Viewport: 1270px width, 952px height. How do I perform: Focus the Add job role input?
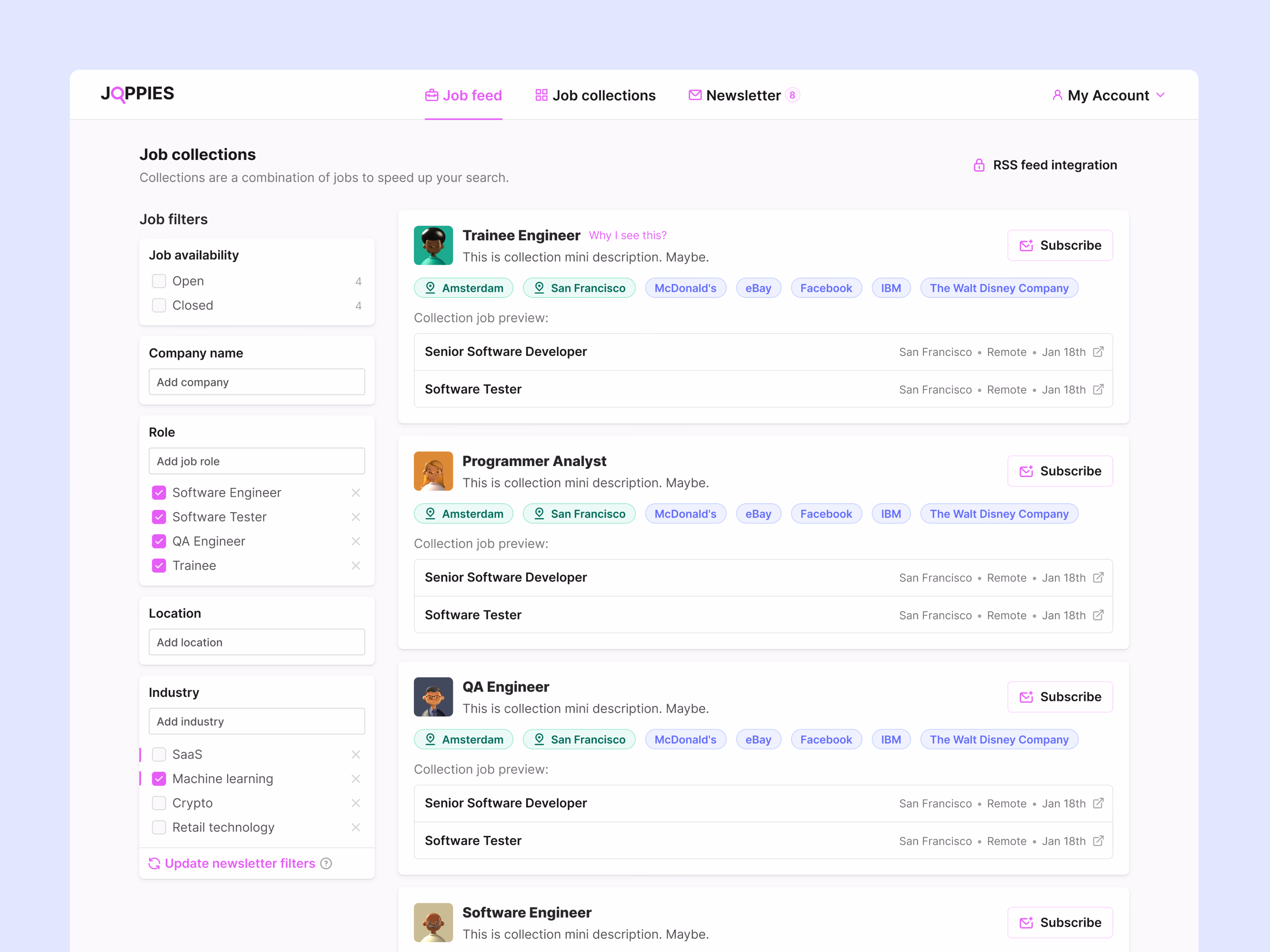click(x=257, y=461)
